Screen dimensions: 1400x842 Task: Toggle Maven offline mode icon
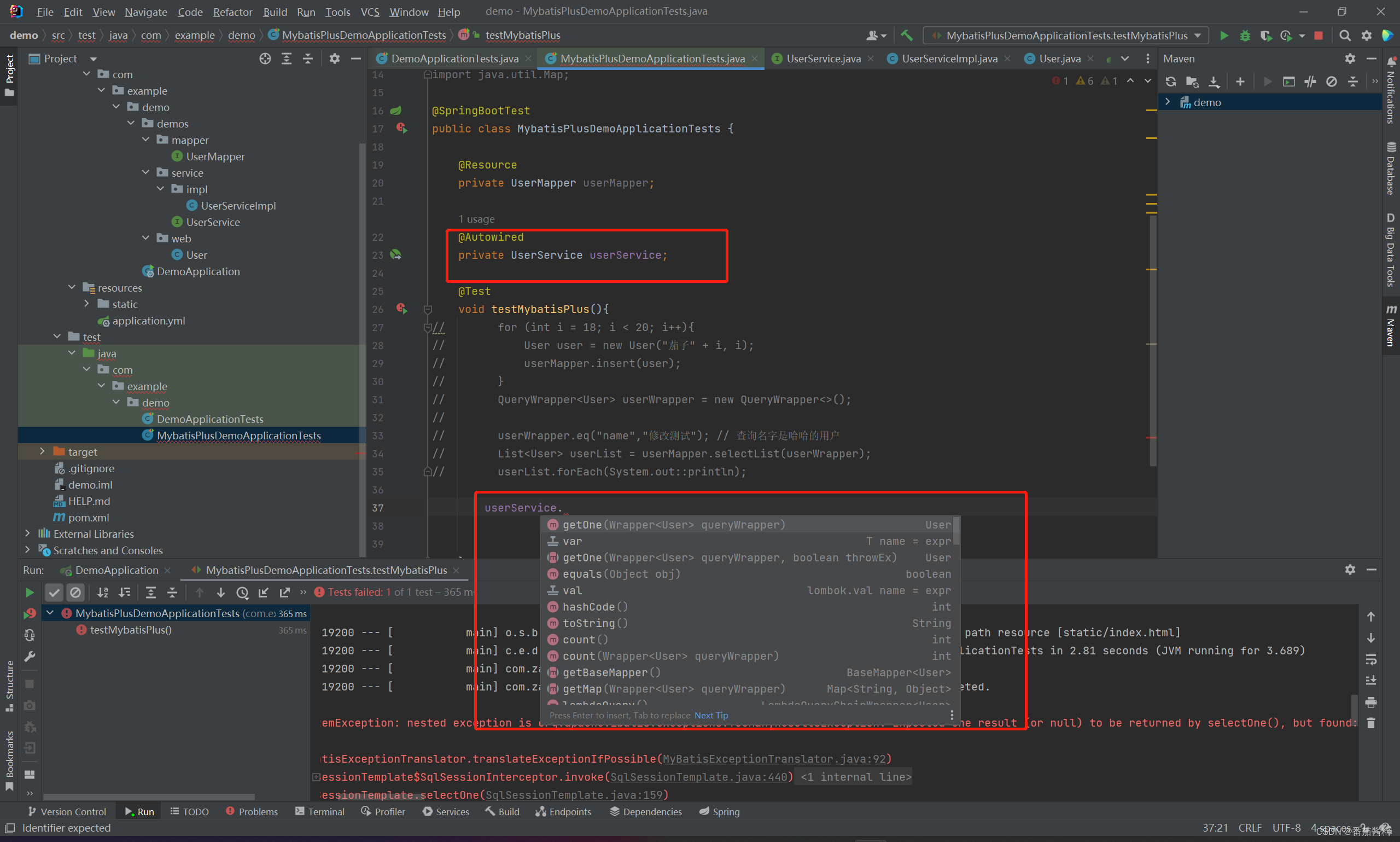click(1310, 82)
